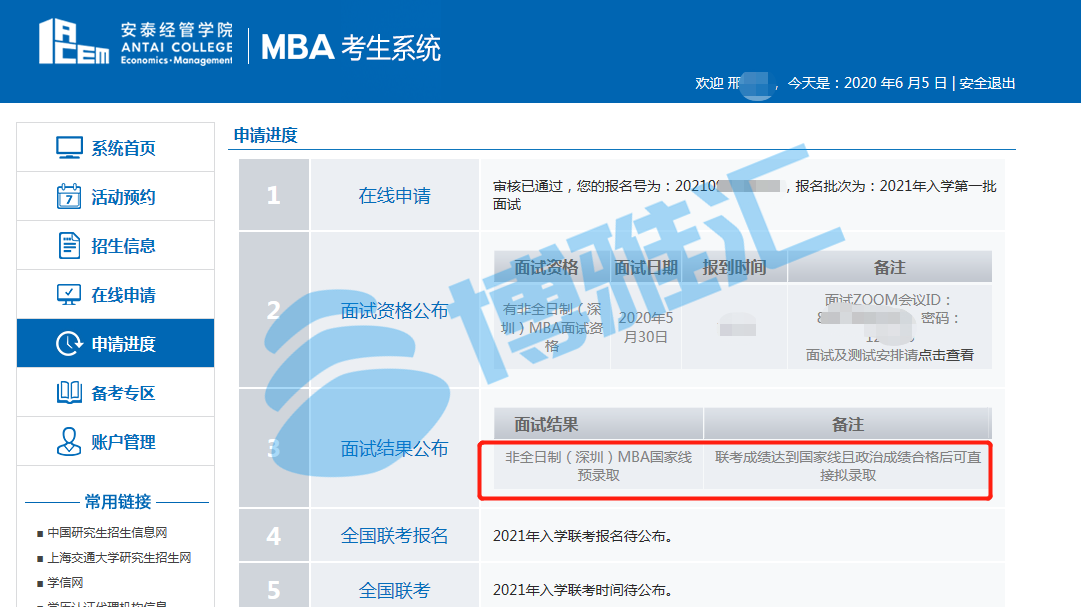The image size is (1081, 607).
Task: Click the person icon beside 账户管理
Action: pyautogui.click(x=69, y=441)
